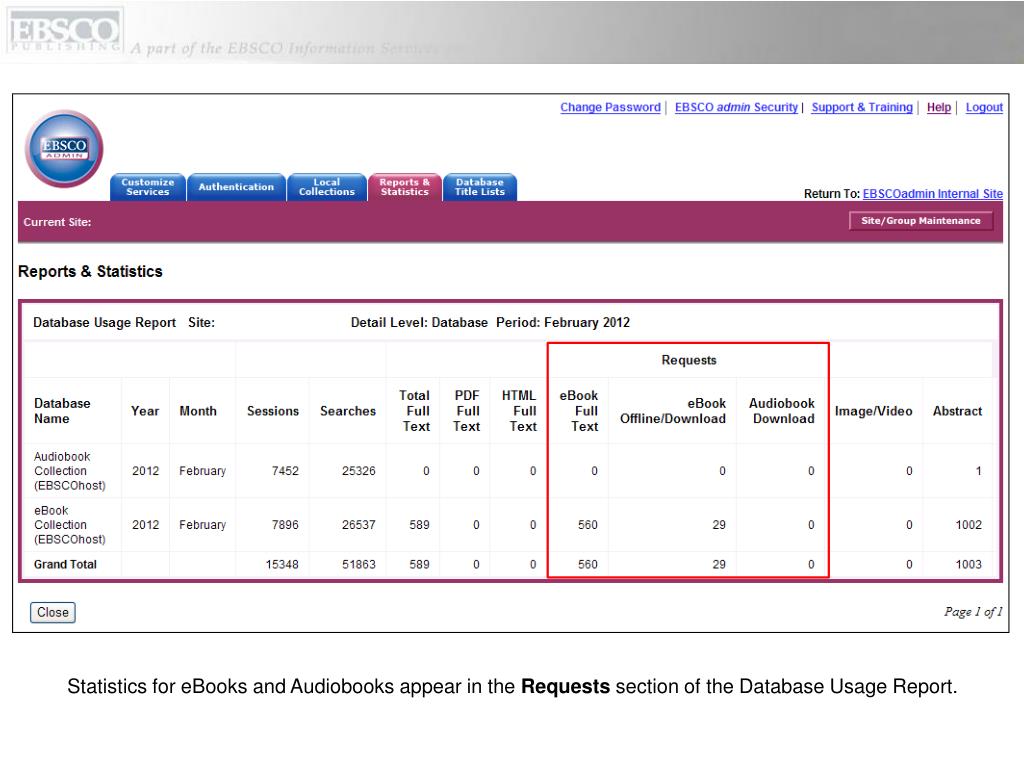Click the Detail Level: Database label
Screen dimensions: 1024x768
point(419,323)
